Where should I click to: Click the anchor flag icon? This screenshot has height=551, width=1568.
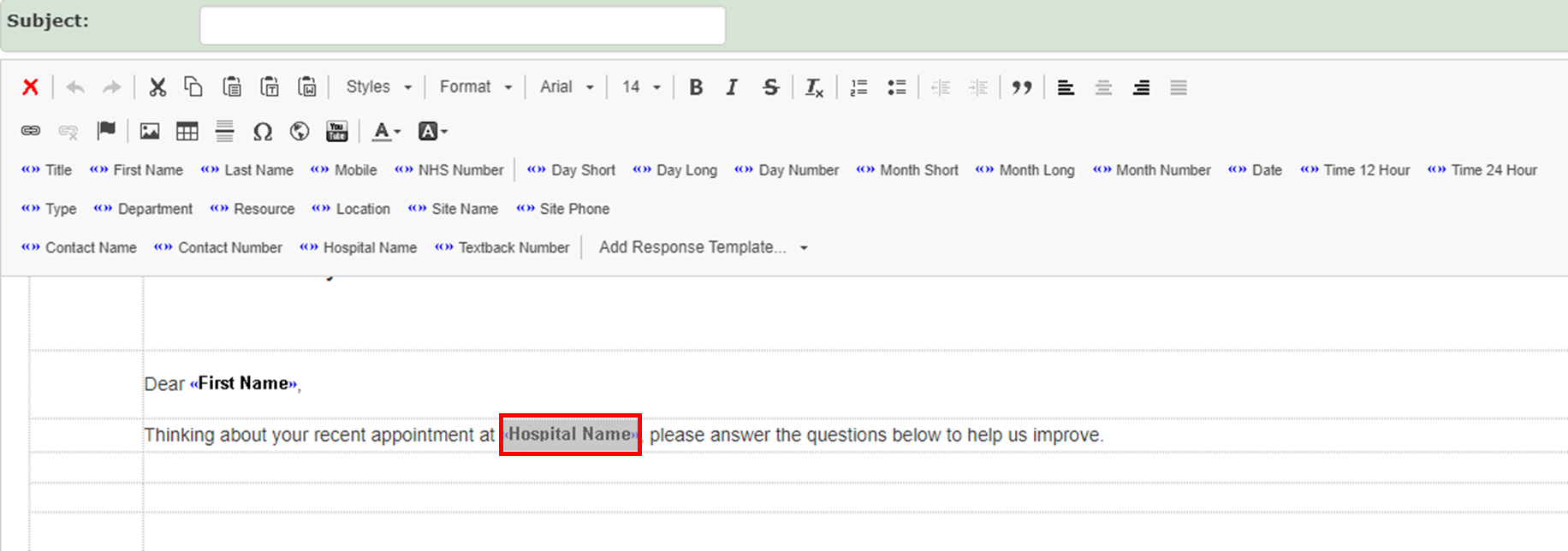pos(106,131)
